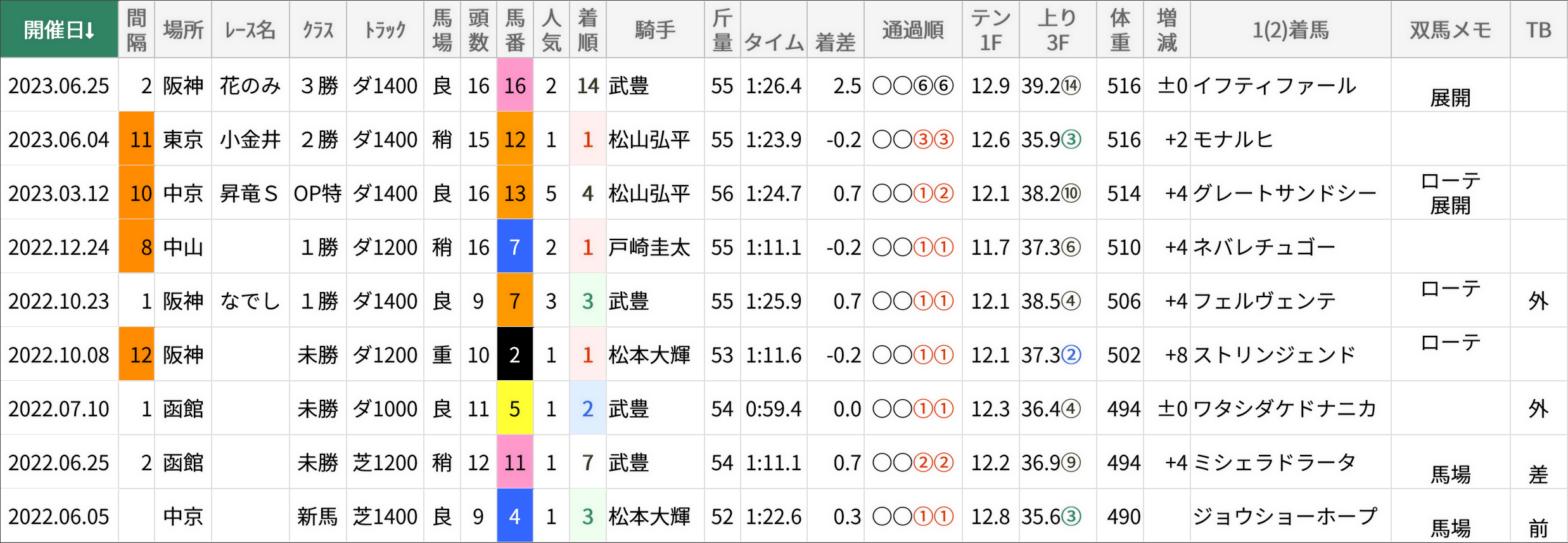The height and width of the screenshot is (543, 1568).
Task: Click race name 花のみ
Action: (x=250, y=86)
